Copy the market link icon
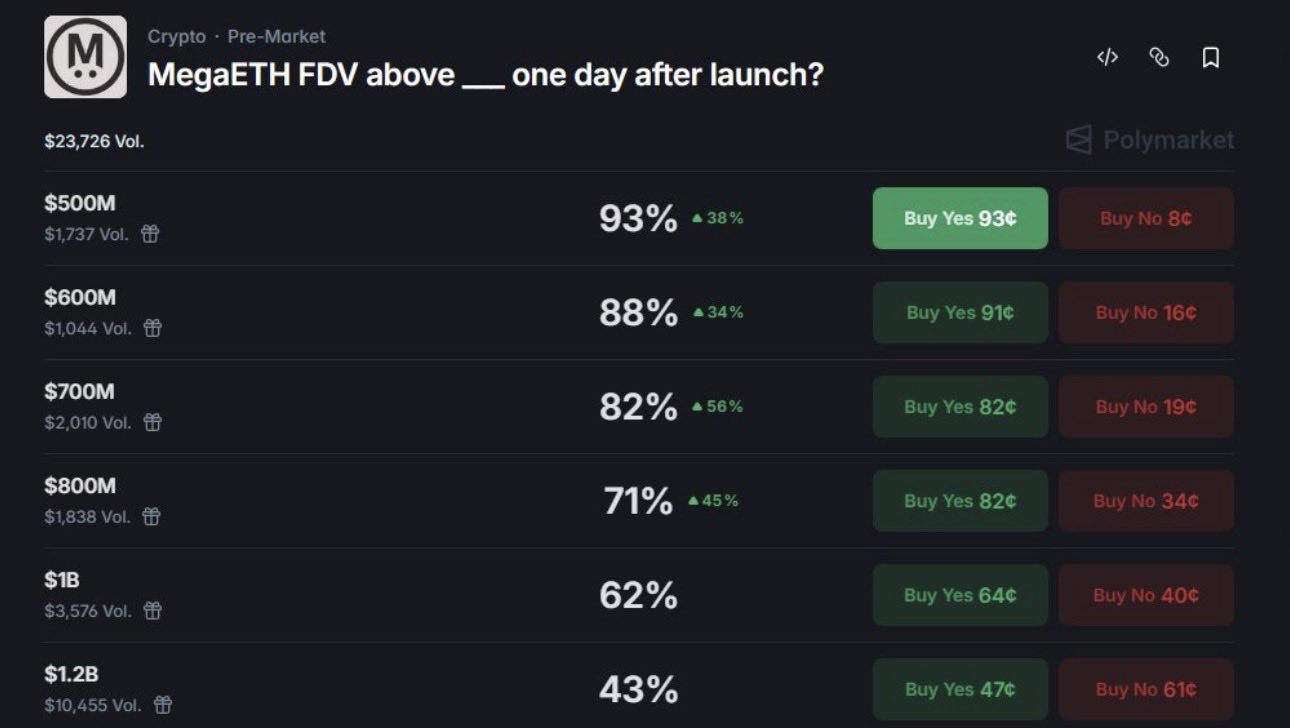 coord(1159,58)
